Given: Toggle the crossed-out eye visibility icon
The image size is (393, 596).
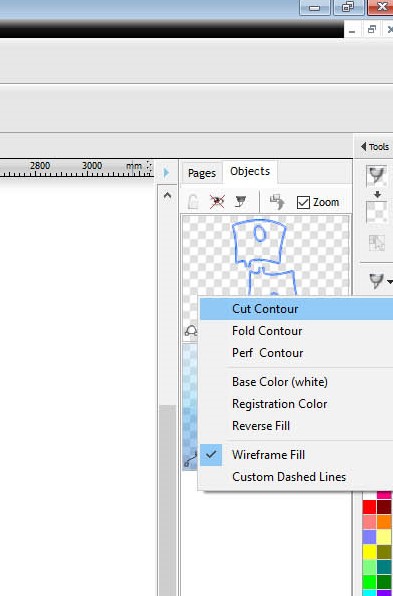Looking at the screenshot, I should tap(217, 202).
